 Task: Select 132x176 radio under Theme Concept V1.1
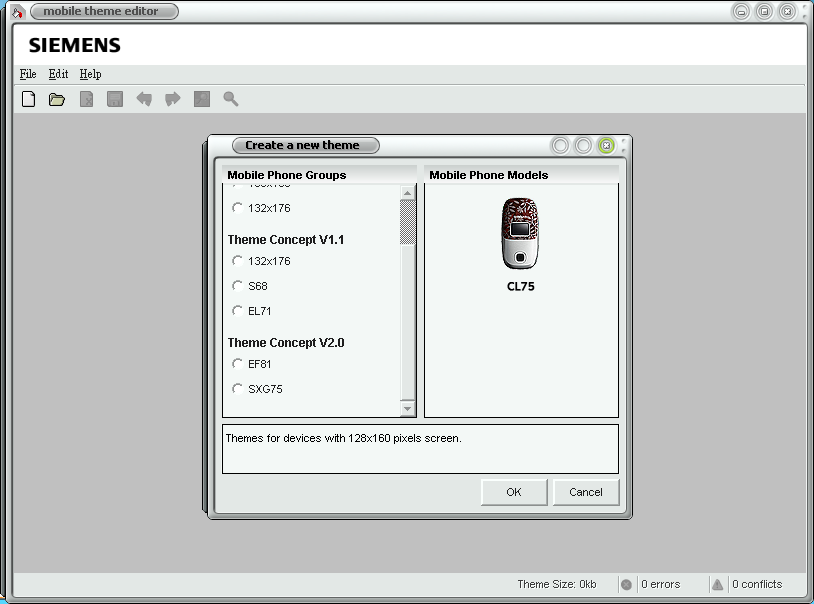[237, 261]
